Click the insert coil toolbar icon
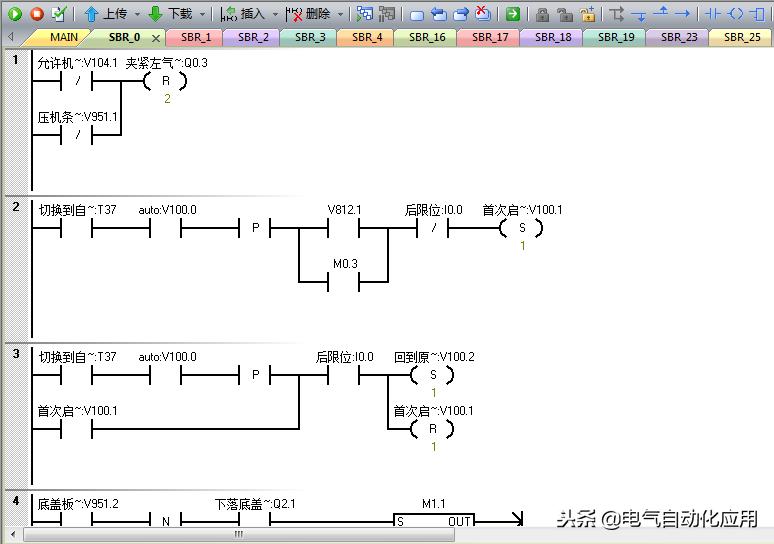Screen dimensions: 774x544 [x=735, y=14]
